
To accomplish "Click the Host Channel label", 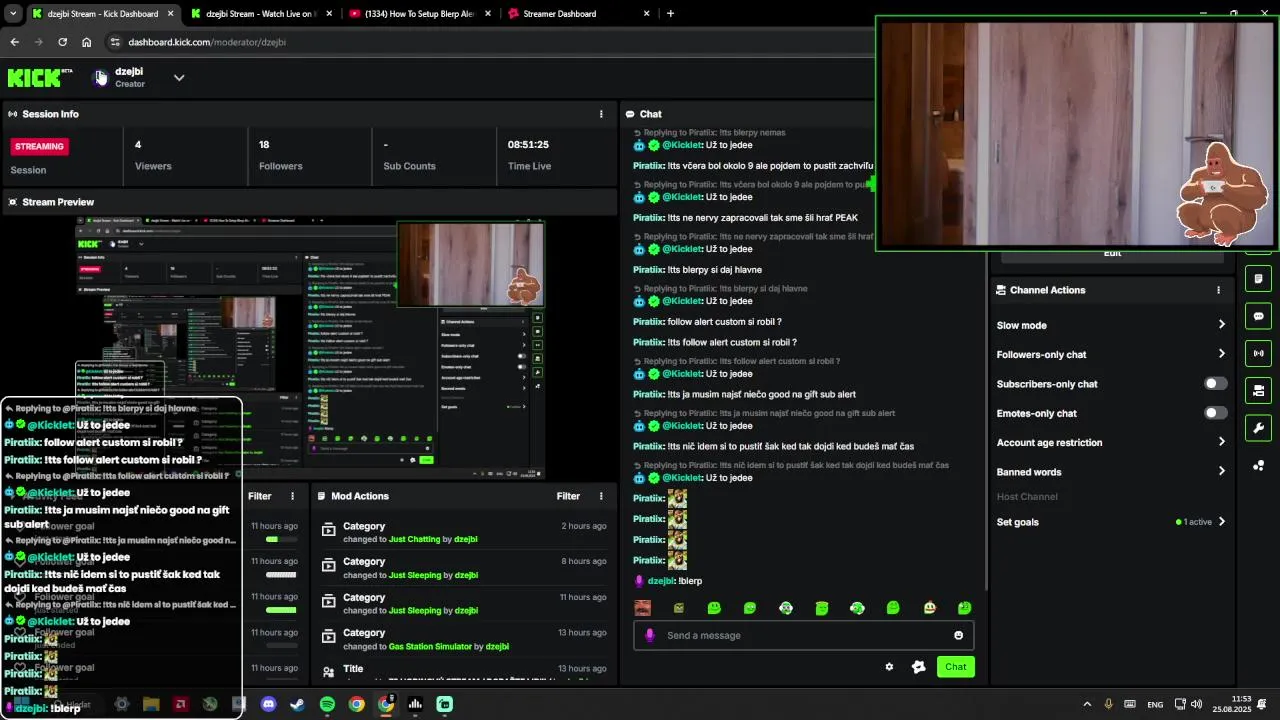I will coord(1027,497).
